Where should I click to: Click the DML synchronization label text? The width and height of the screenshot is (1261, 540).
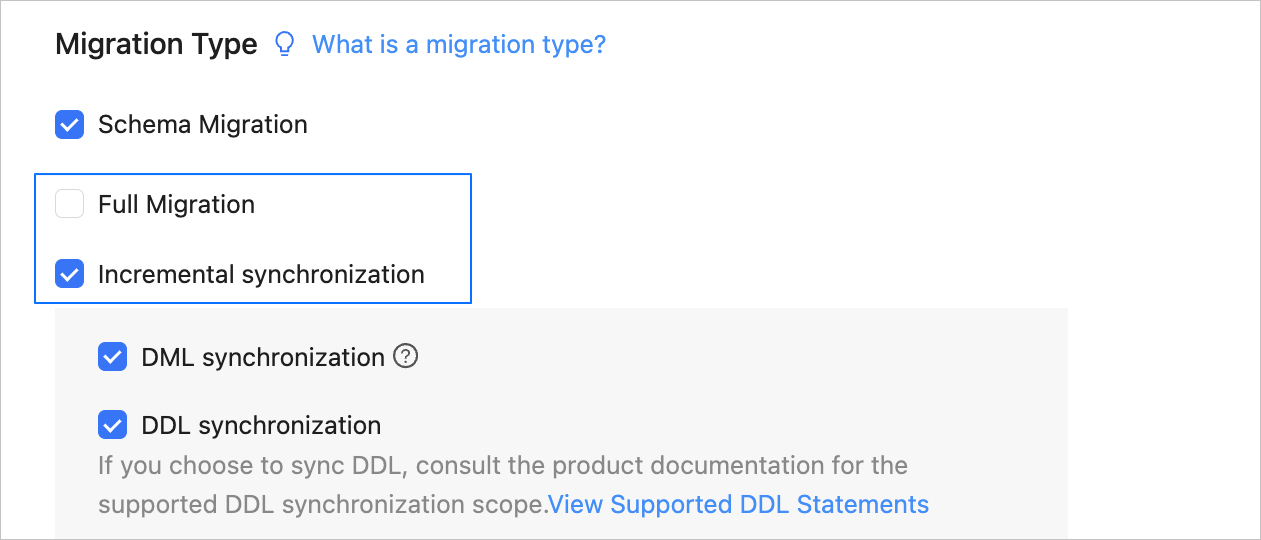click(x=263, y=357)
